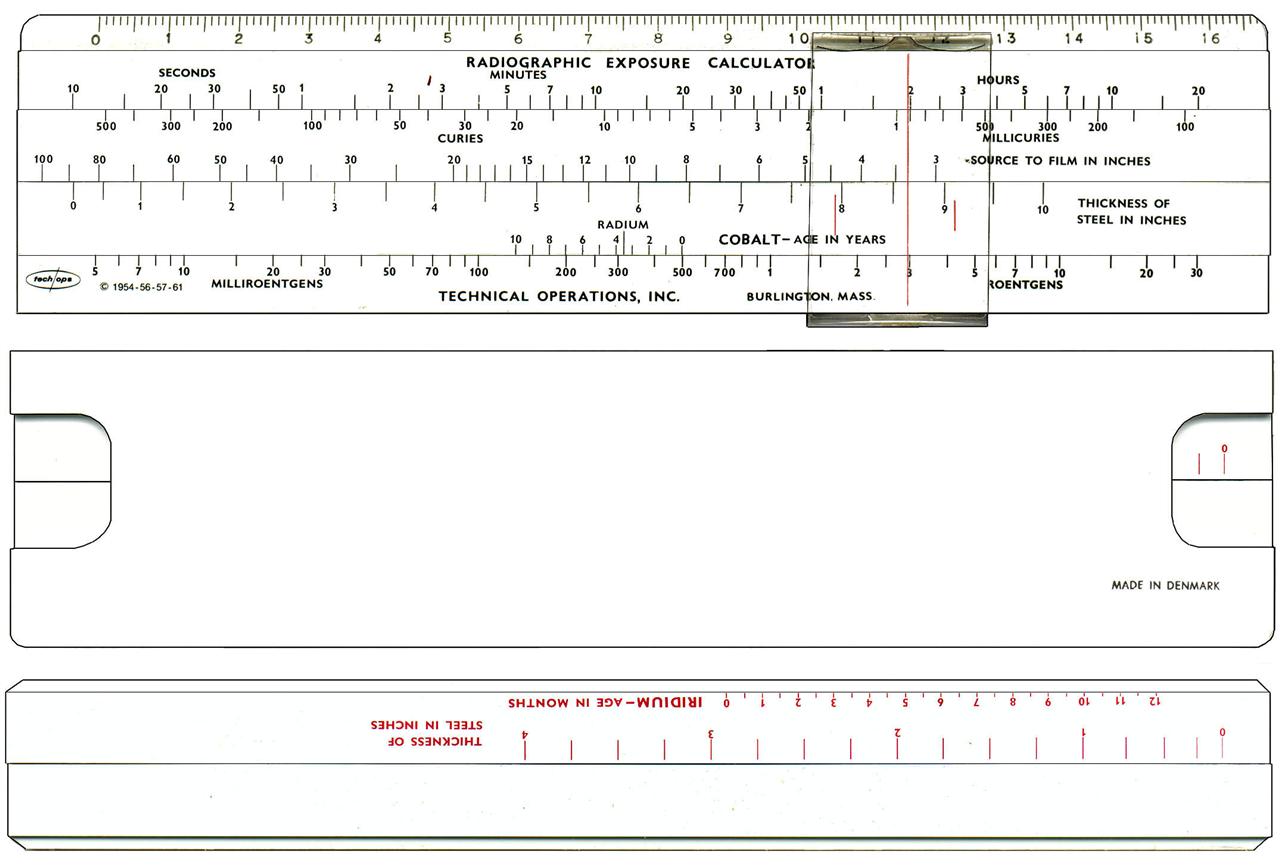1280x868 pixels.
Task: Click the "SOURCE TO FILM IN INCHES" label
Action: [1060, 161]
